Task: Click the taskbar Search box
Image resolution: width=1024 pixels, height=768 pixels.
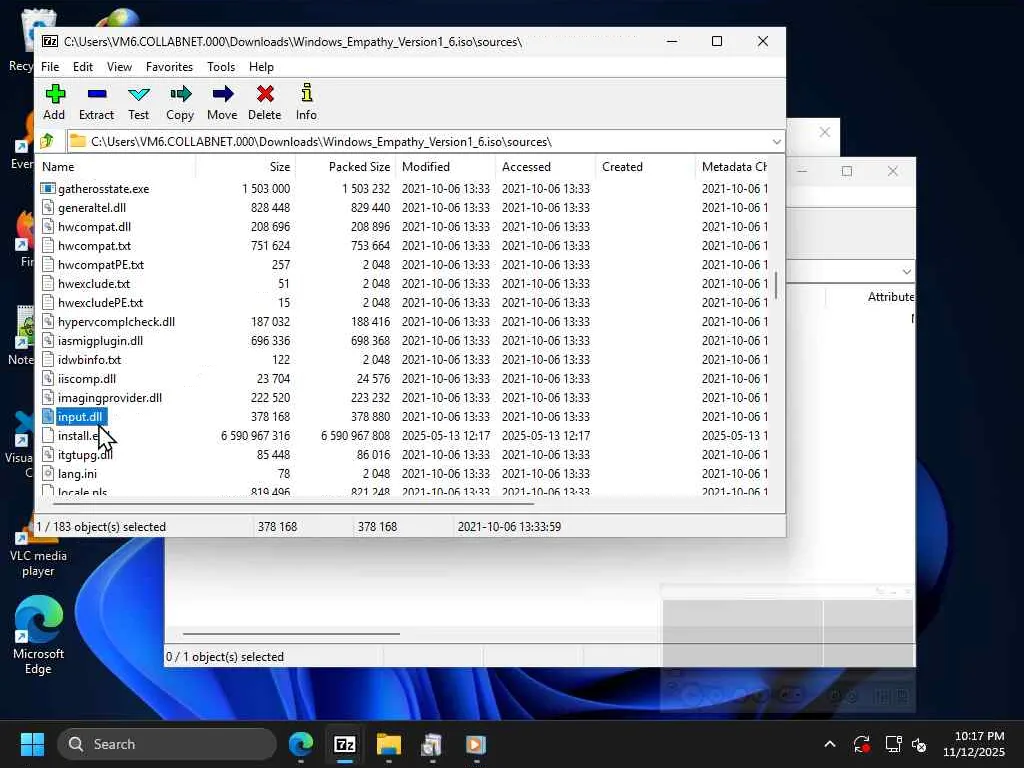Action: [x=167, y=744]
